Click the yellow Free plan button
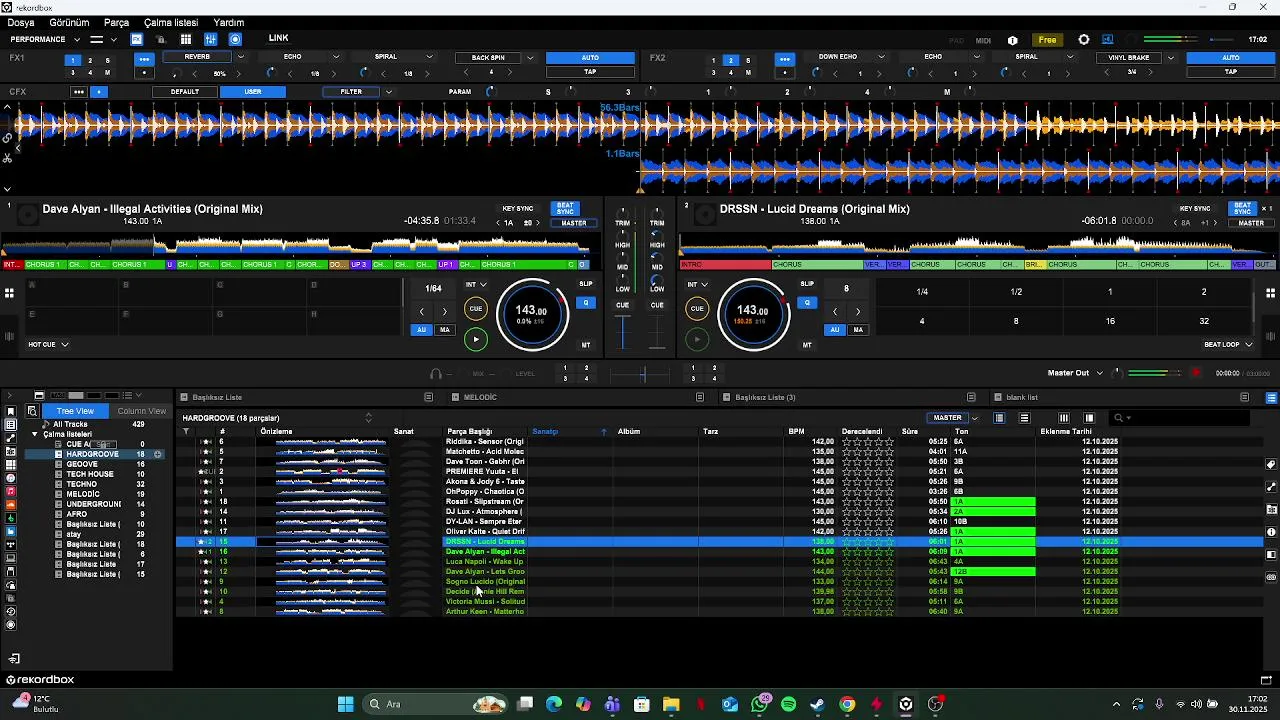Viewport: 1280px width, 720px height. pyautogui.click(x=1047, y=40)
